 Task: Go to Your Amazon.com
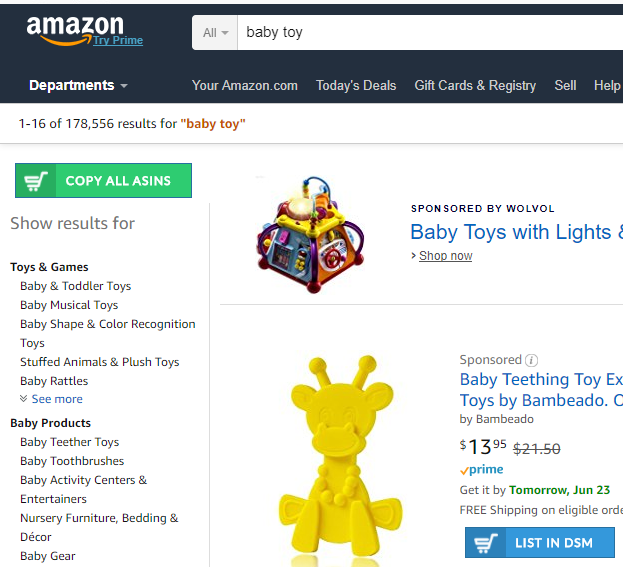click(245, 85)
